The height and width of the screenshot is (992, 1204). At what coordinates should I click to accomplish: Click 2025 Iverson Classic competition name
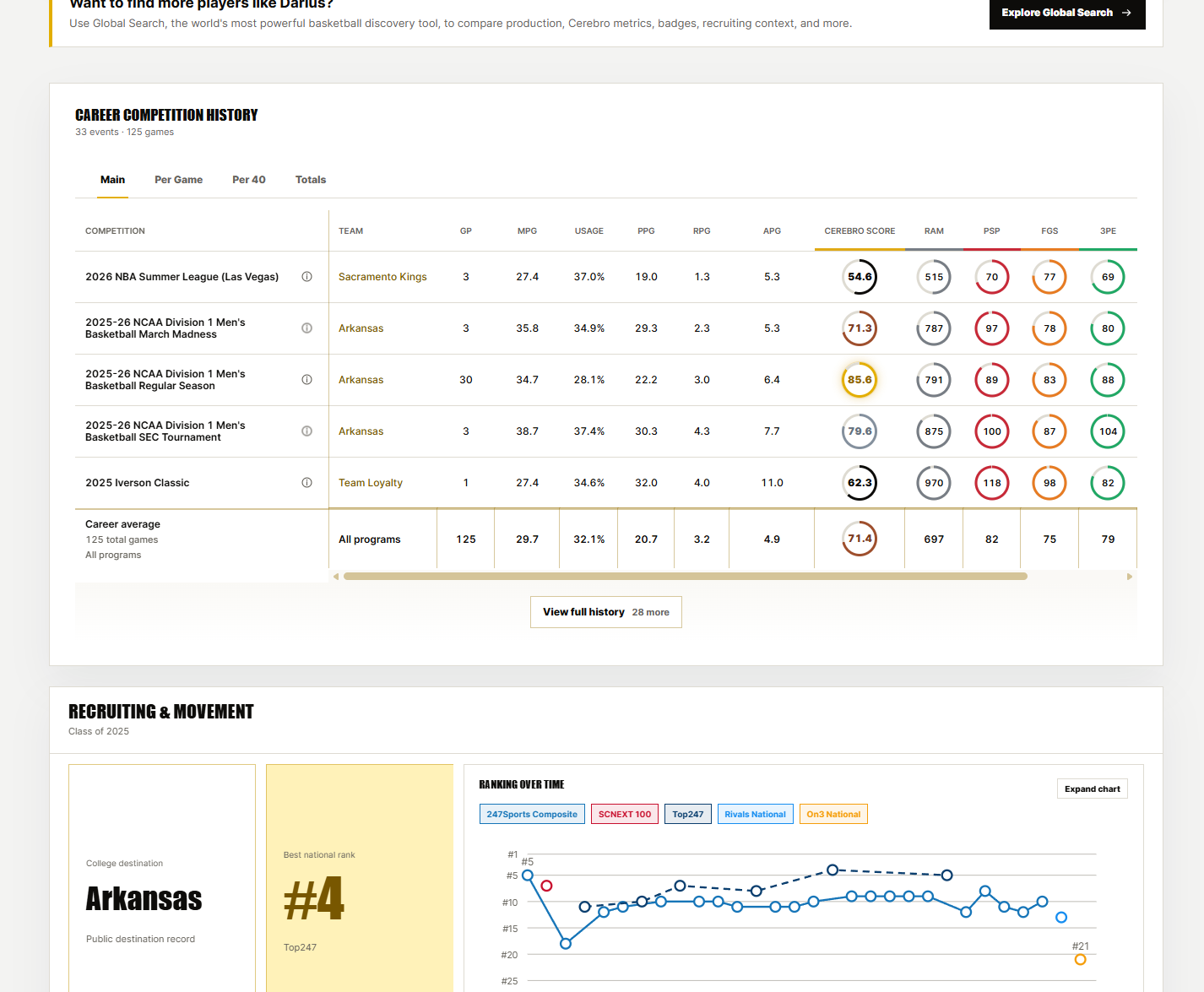point(138,483)
